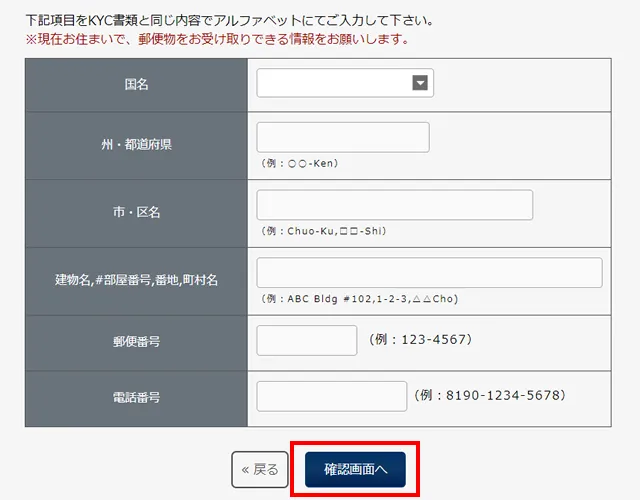This screenshot has width=640, height=500.
Task: Click the 国名 row label
Action: tap(136, 85)
